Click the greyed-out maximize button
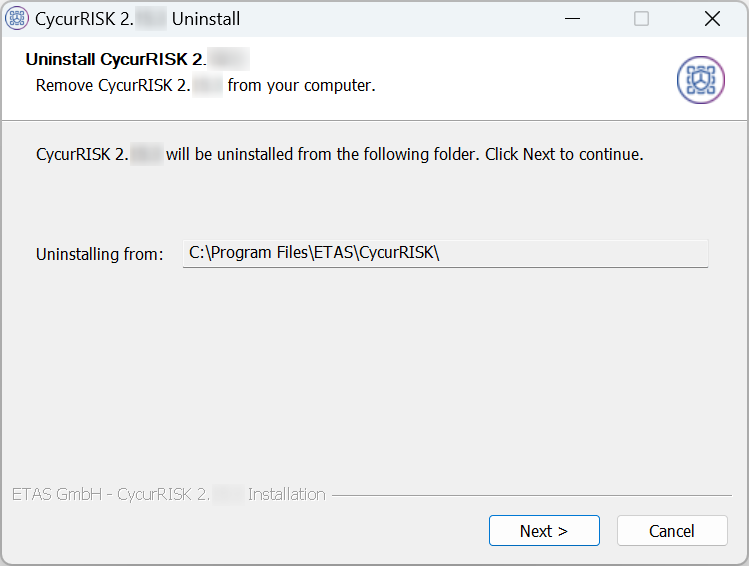The width and height of the screenshot is (749, 566). pyautogui.click(x=641, y=18)
